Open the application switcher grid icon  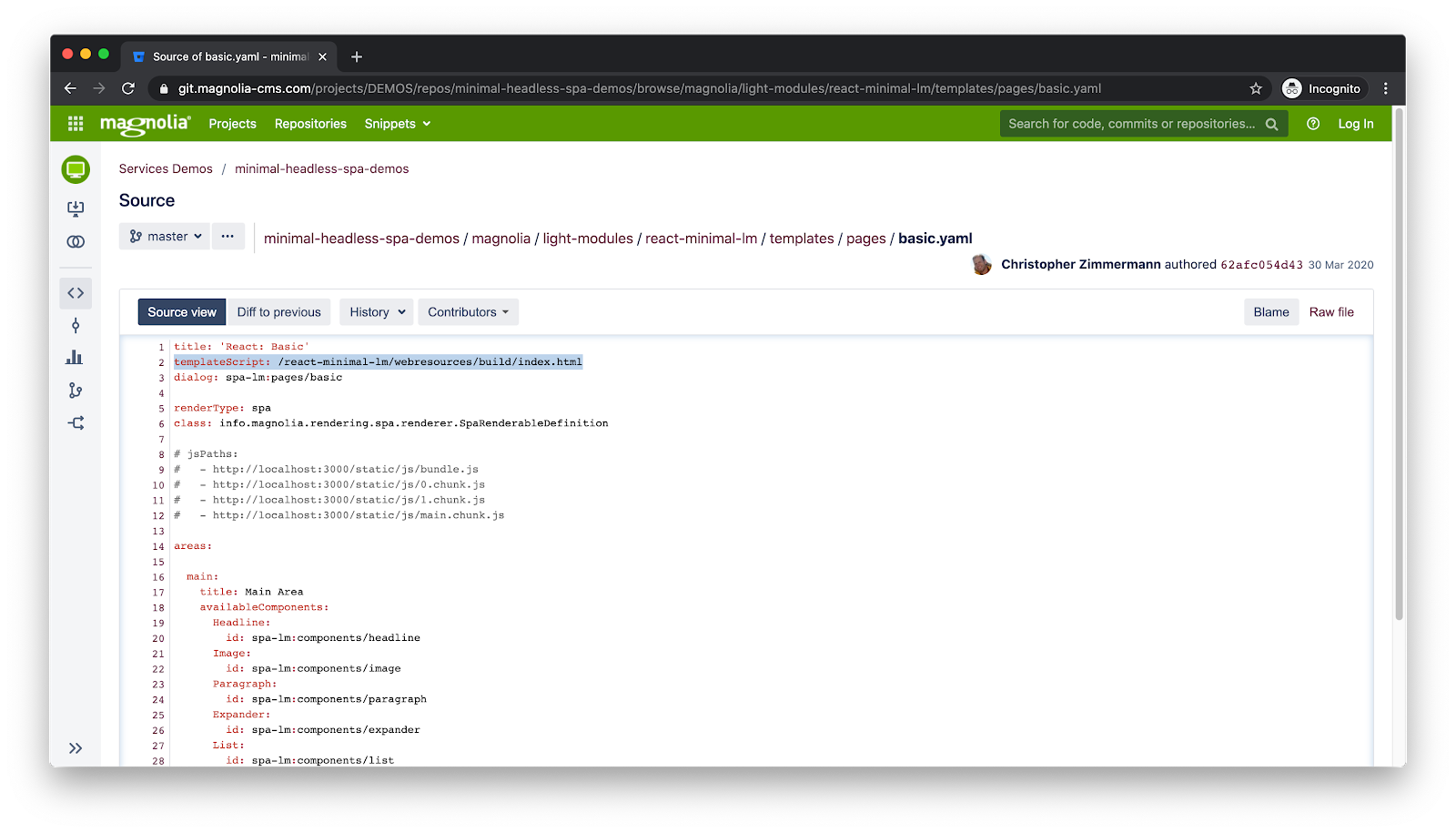(76, 124)
